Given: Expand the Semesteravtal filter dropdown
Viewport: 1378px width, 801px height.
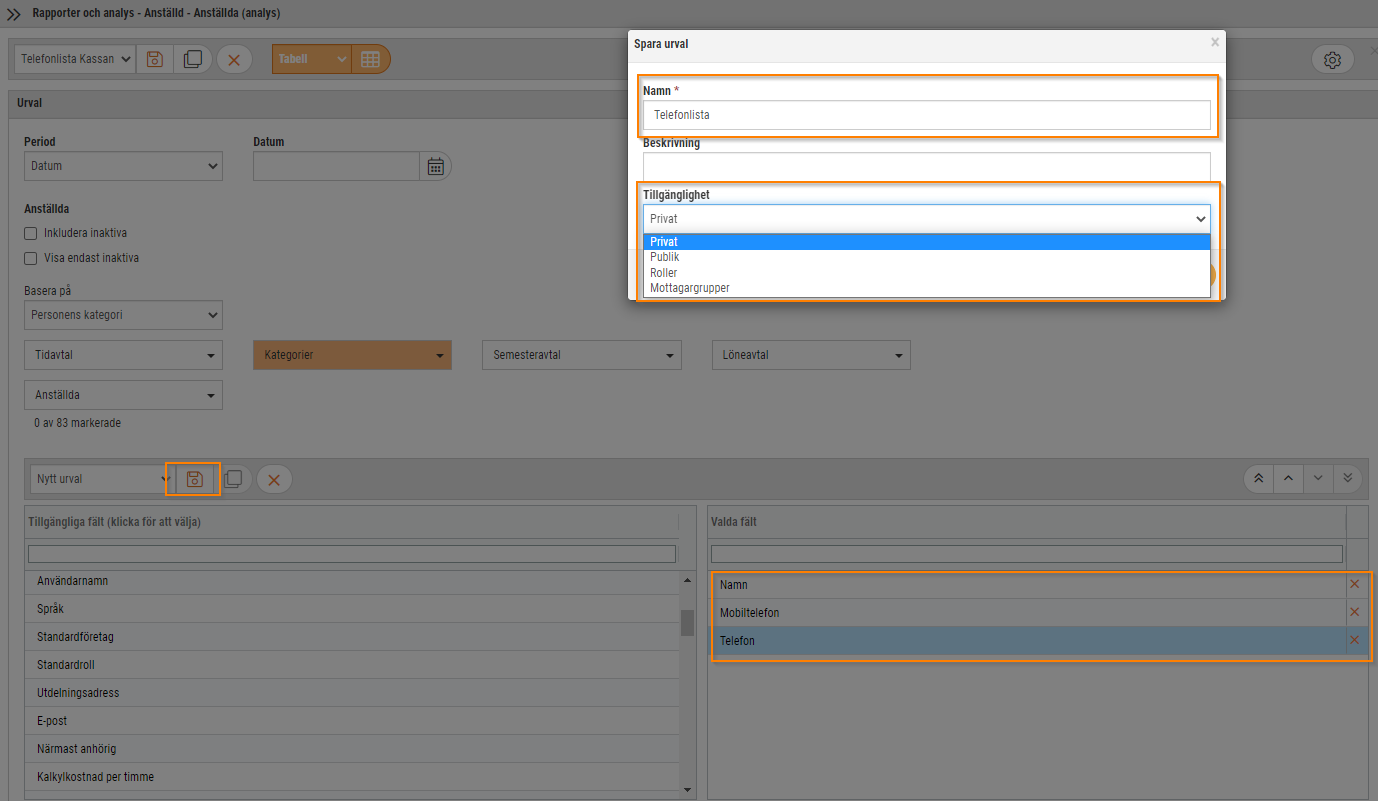Looking at the screenshot, I should point(582,355).
